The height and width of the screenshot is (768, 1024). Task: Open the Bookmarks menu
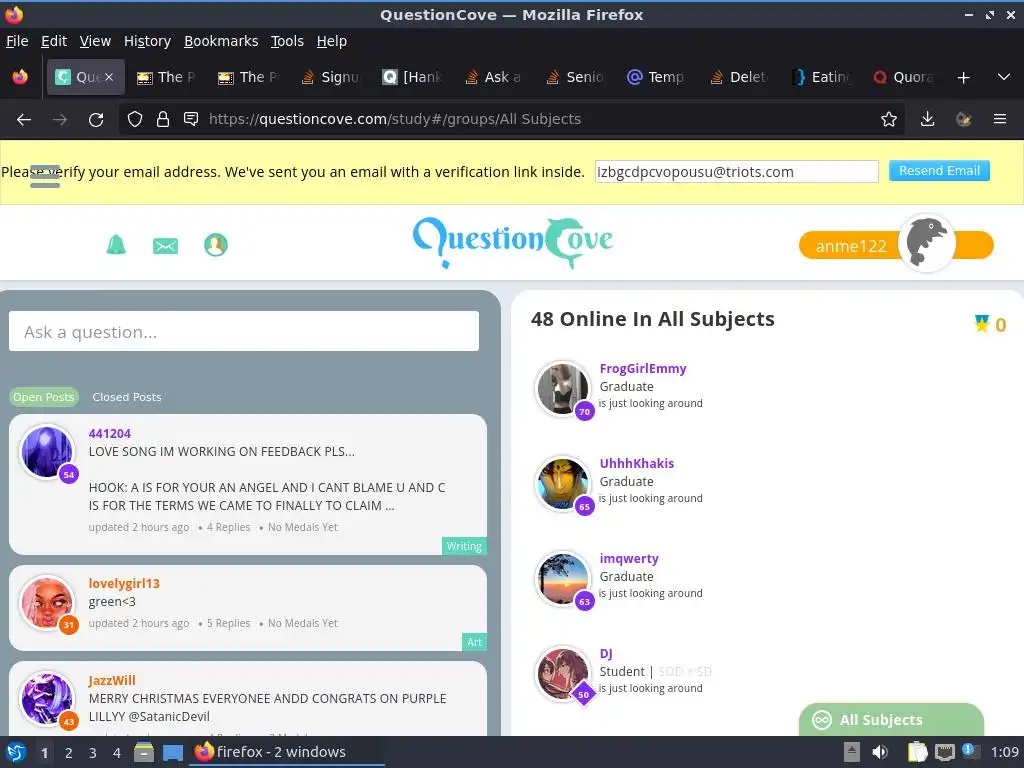click(221, 41)
